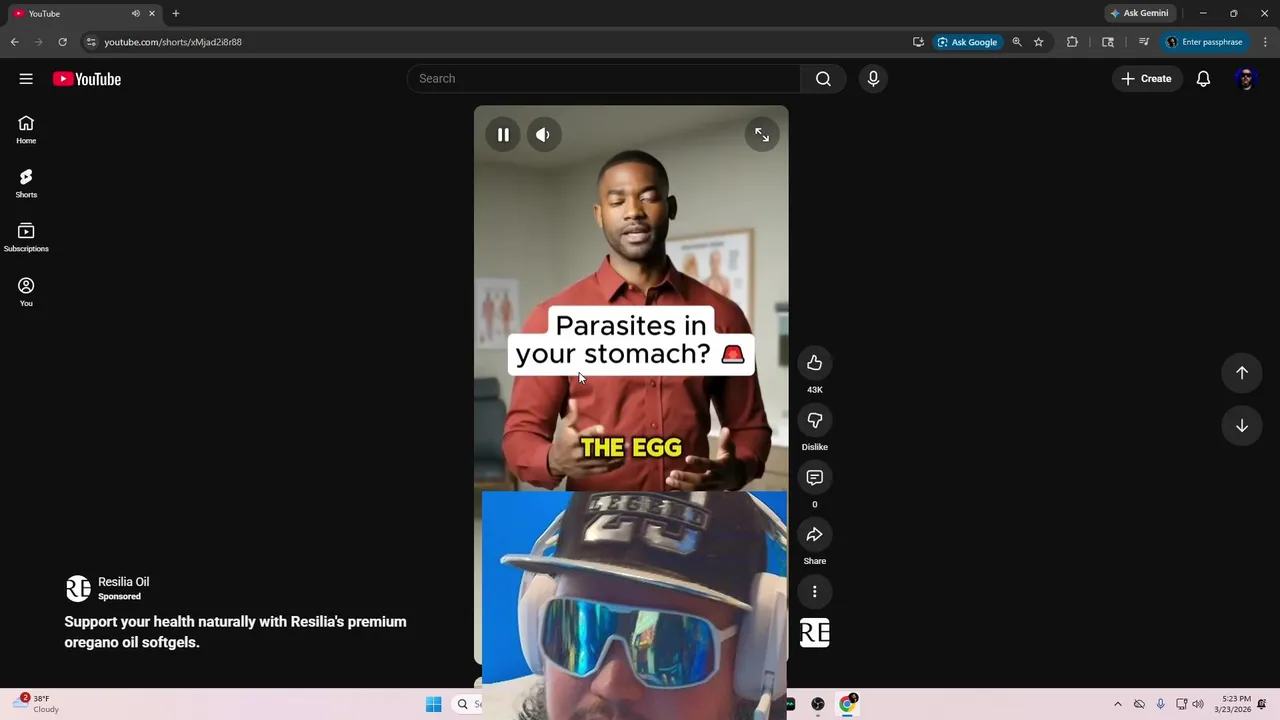Pause the playing Short

pyautogui.click(x=503, y=135)
